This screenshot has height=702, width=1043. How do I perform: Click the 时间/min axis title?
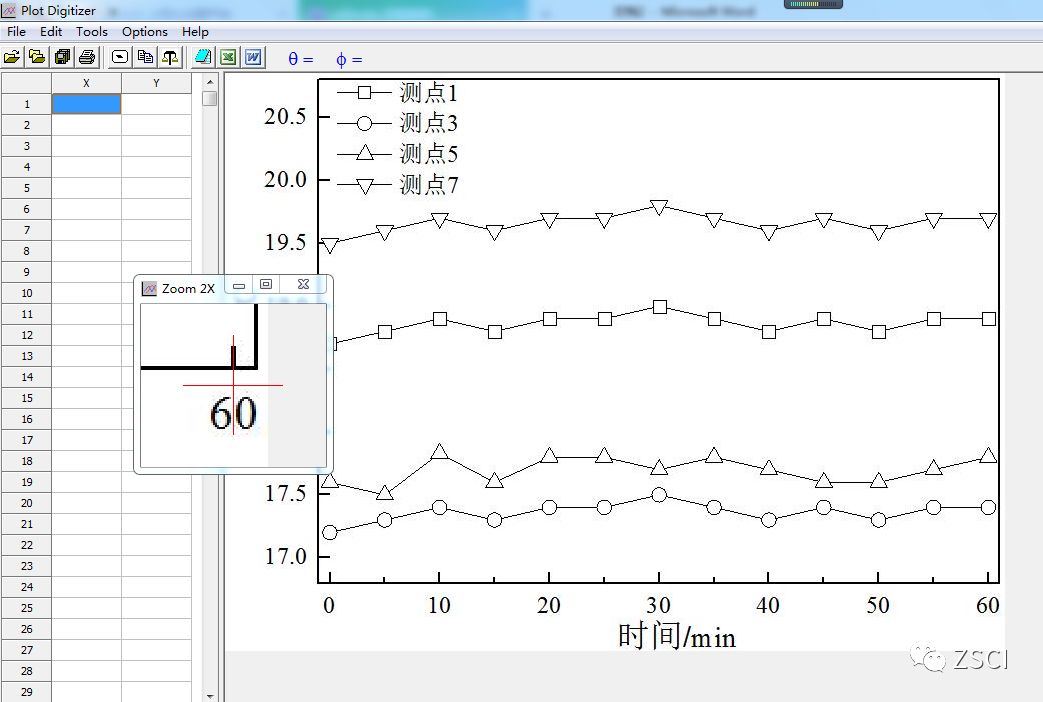click(x=676, y=635)
